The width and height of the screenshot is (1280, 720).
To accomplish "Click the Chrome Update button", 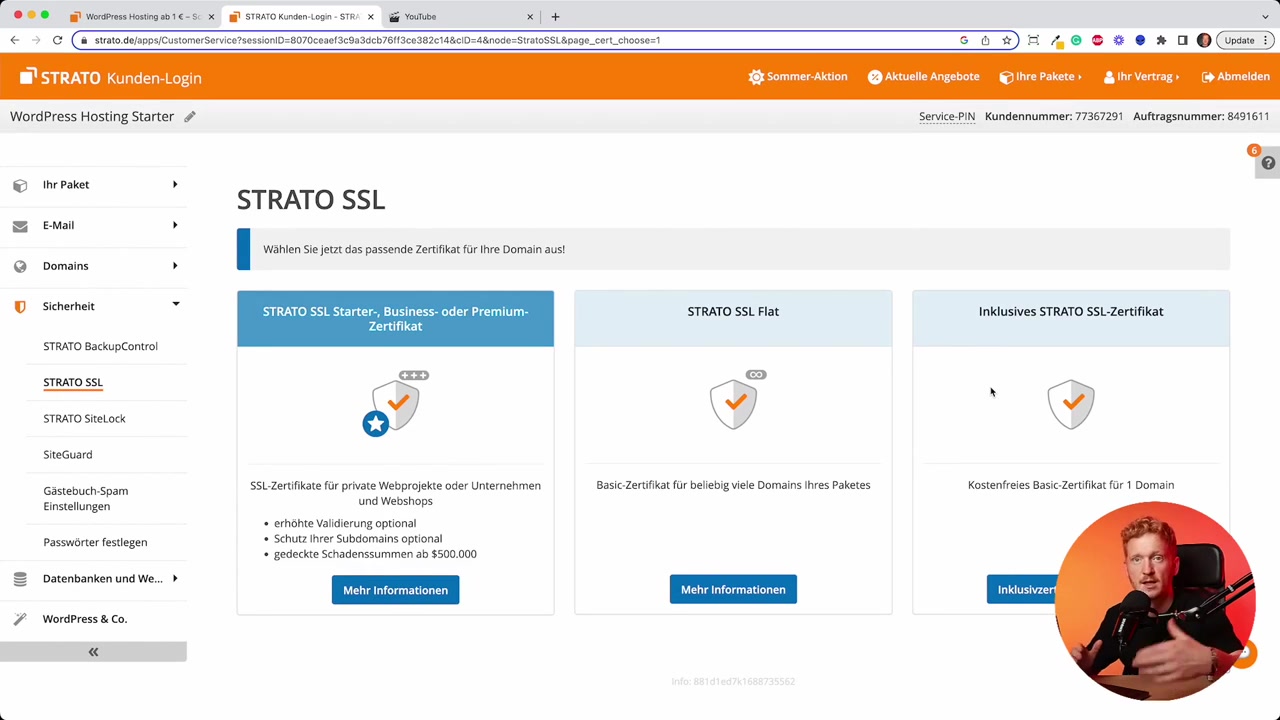I will point(1246,40).
